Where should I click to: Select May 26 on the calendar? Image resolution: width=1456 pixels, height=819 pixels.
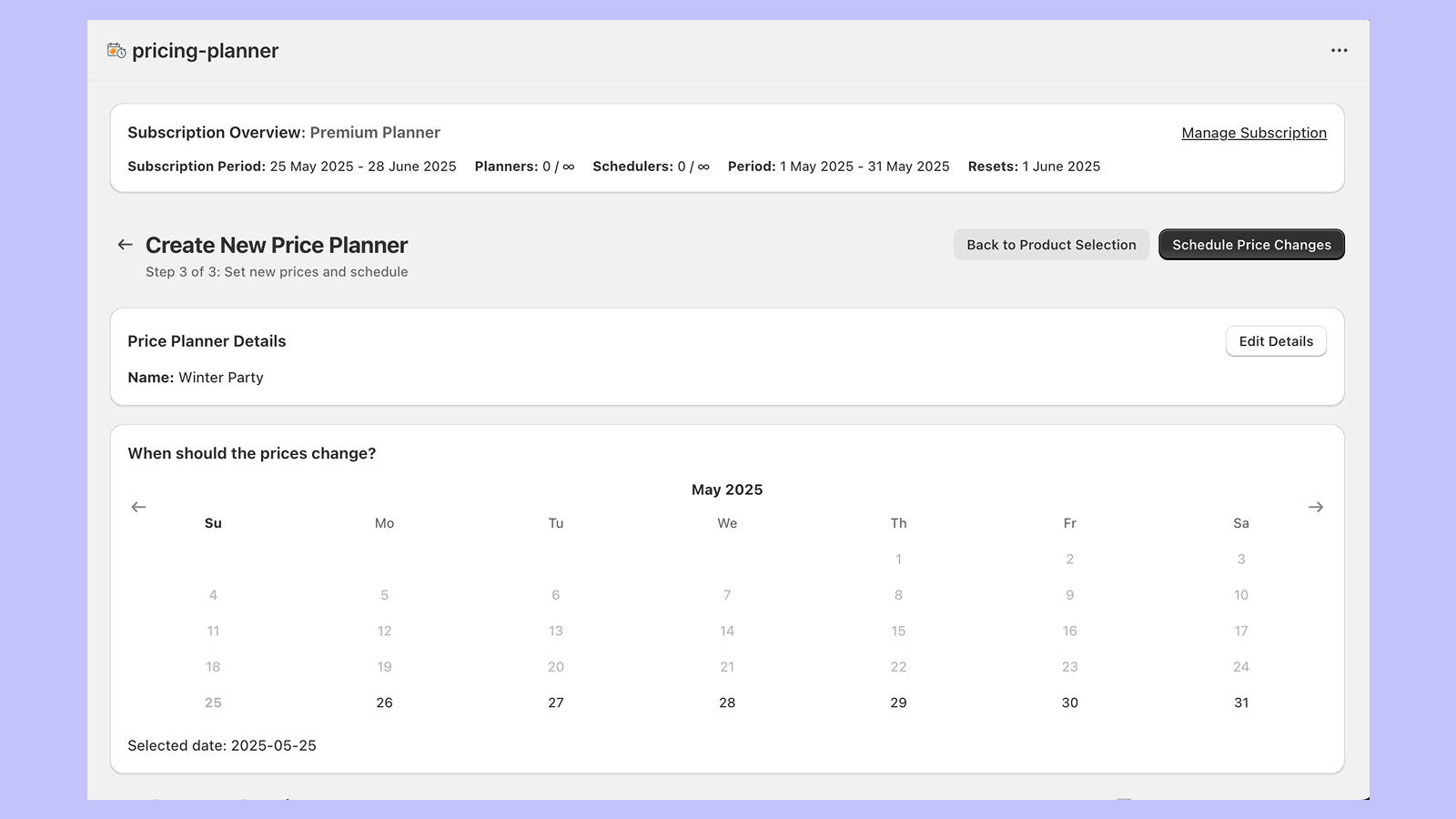tap(384, 702)
